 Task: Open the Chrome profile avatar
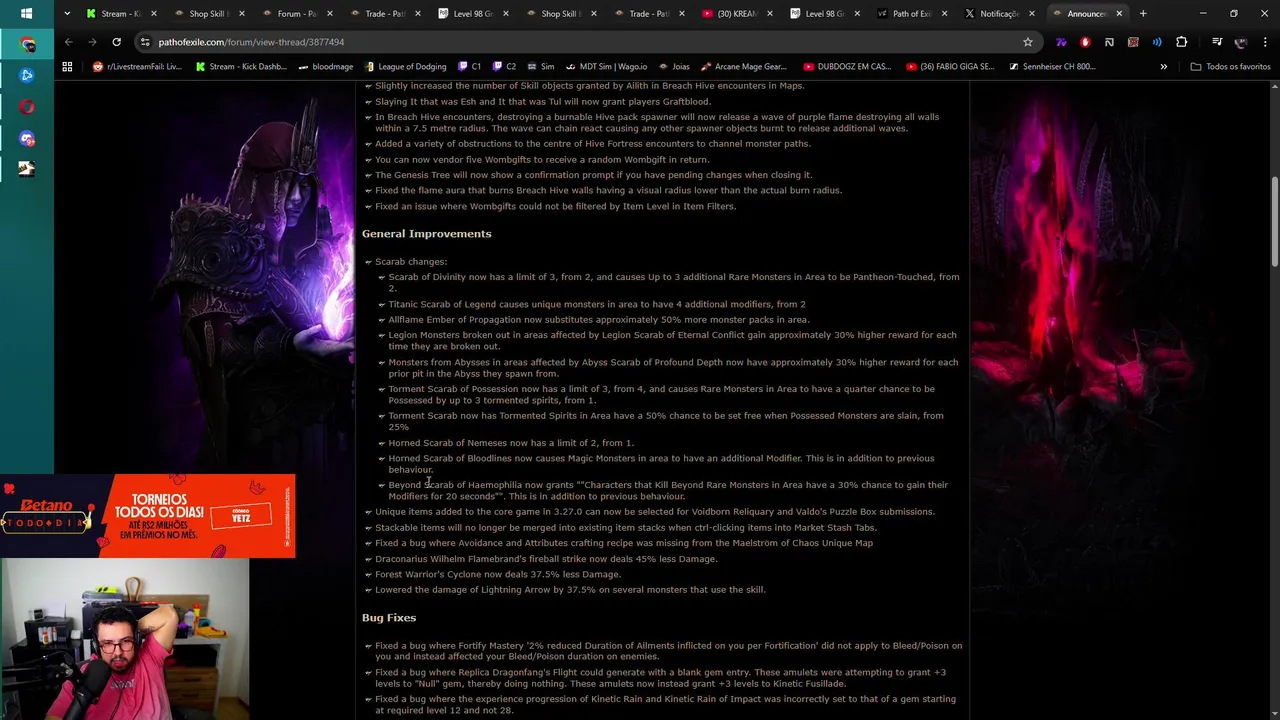coord(1241,42)
